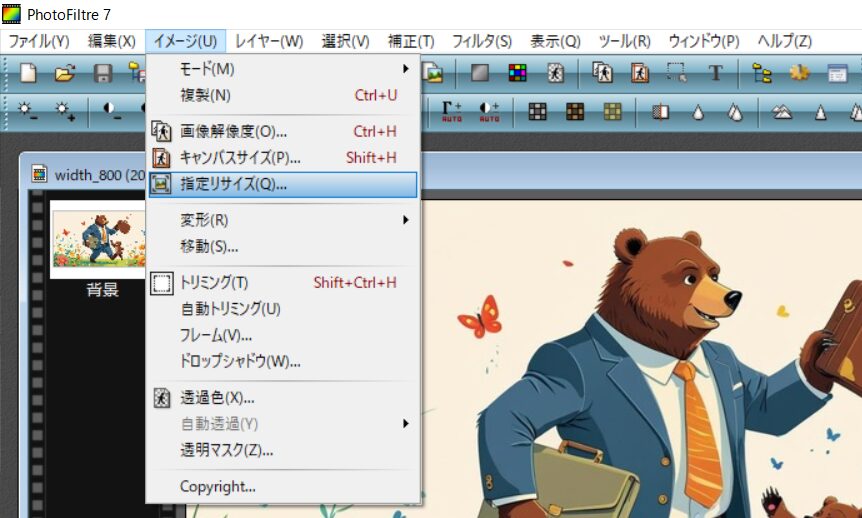Switch to RGB color mode via the colored grid icon
862x518 pixels.
click(x=517, y=73)
